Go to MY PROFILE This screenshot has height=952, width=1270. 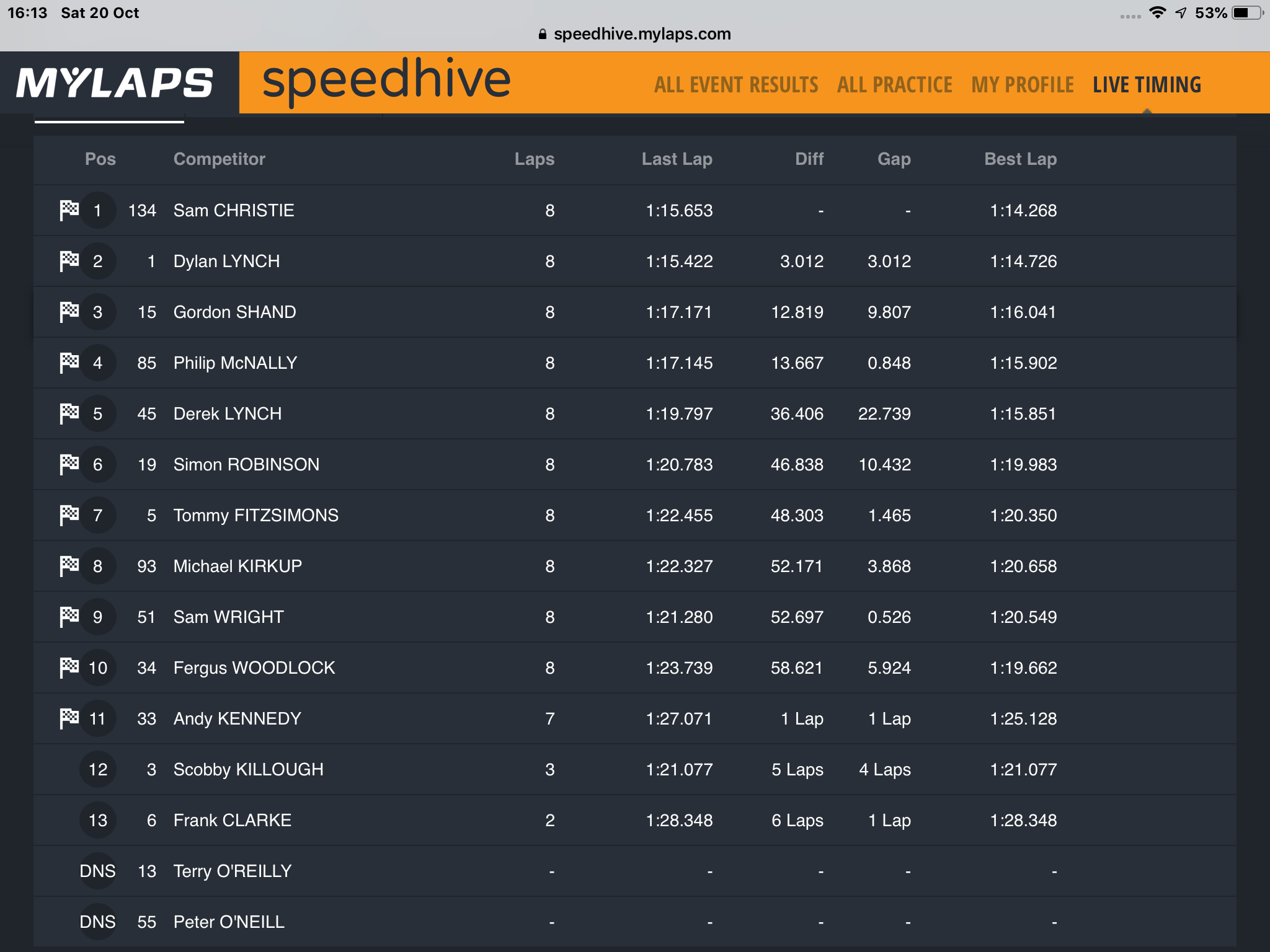[1023, 85]
